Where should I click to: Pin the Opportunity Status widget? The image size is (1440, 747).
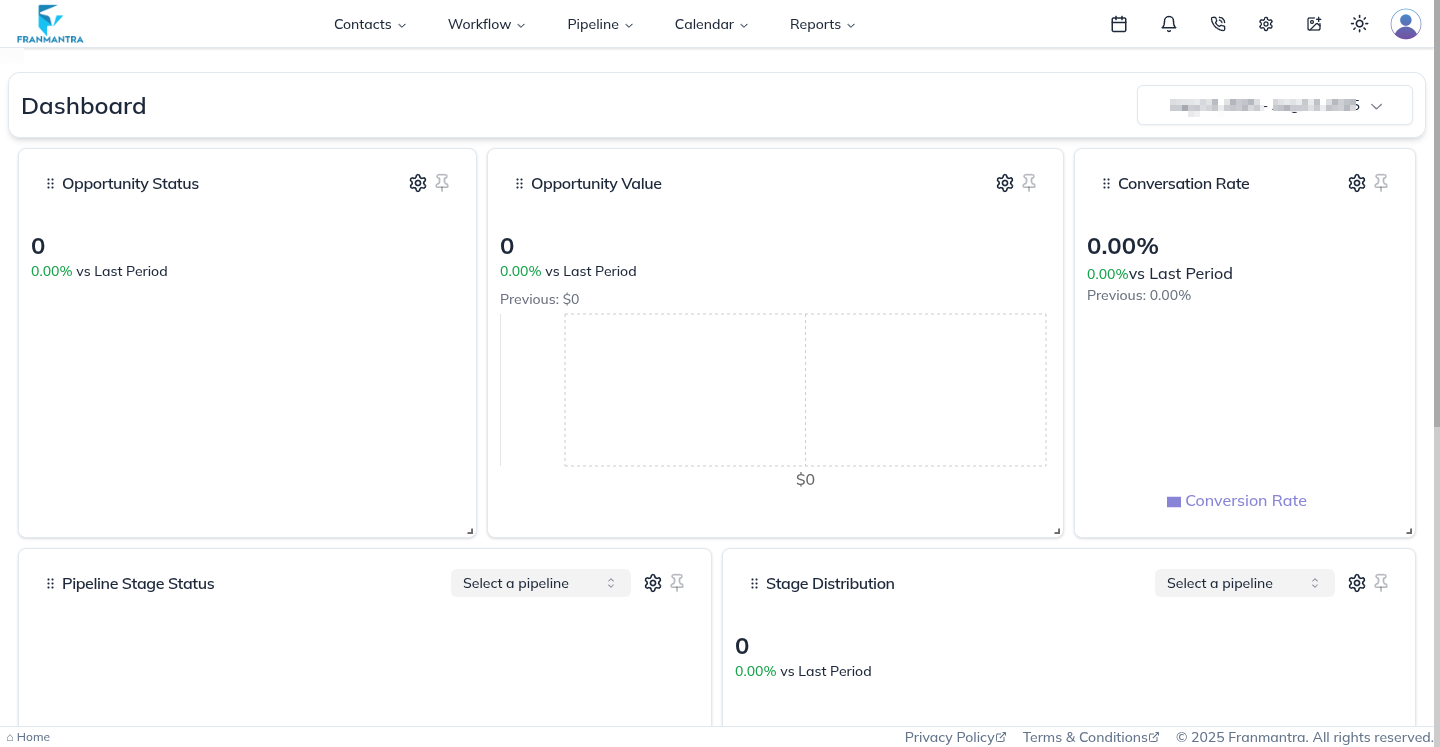[442, 183]
